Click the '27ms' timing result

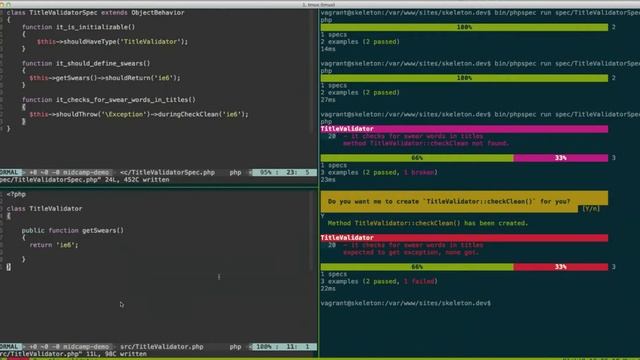point(328,100)
